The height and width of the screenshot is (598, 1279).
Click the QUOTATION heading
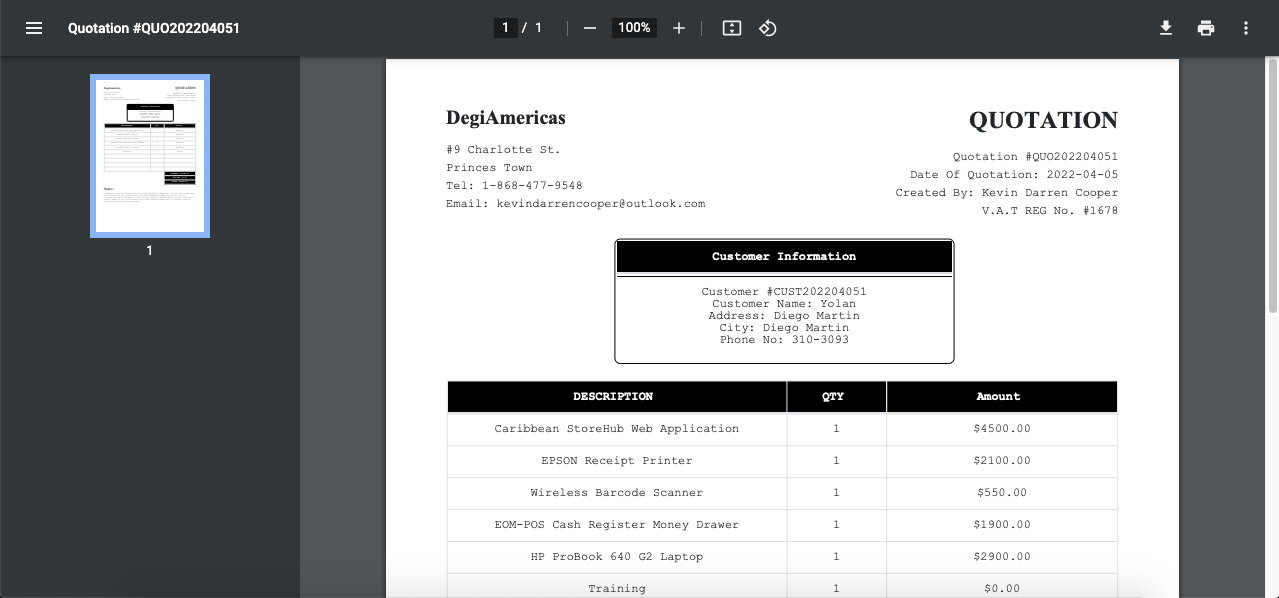coord(1043,120)
